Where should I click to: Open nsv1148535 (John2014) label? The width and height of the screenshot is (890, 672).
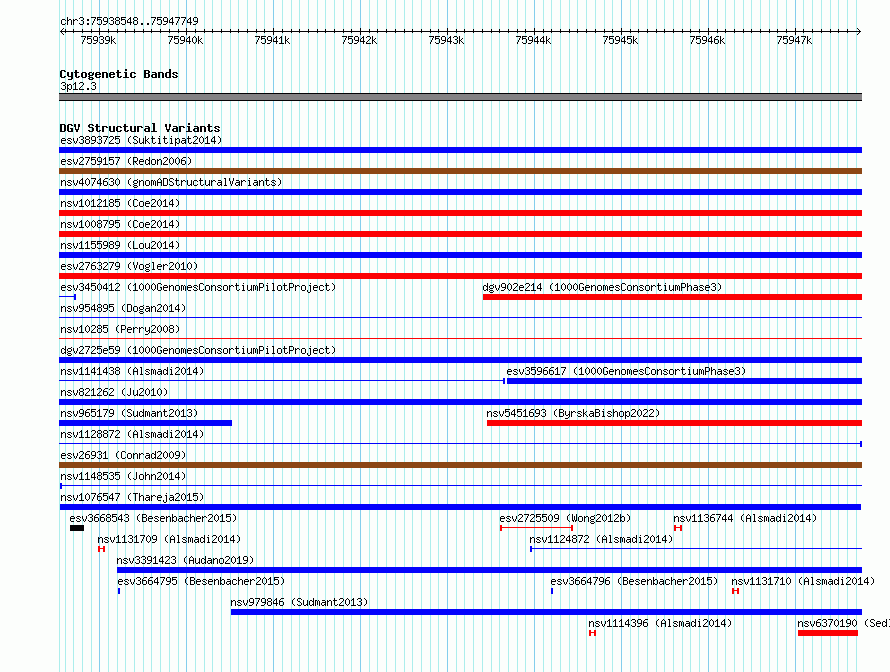(x=123, y=476)
